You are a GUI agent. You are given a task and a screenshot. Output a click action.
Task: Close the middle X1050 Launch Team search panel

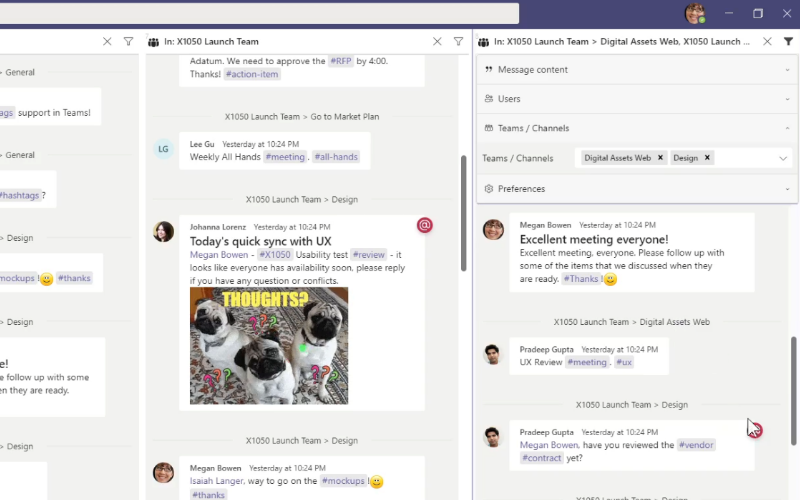point(437,42)
